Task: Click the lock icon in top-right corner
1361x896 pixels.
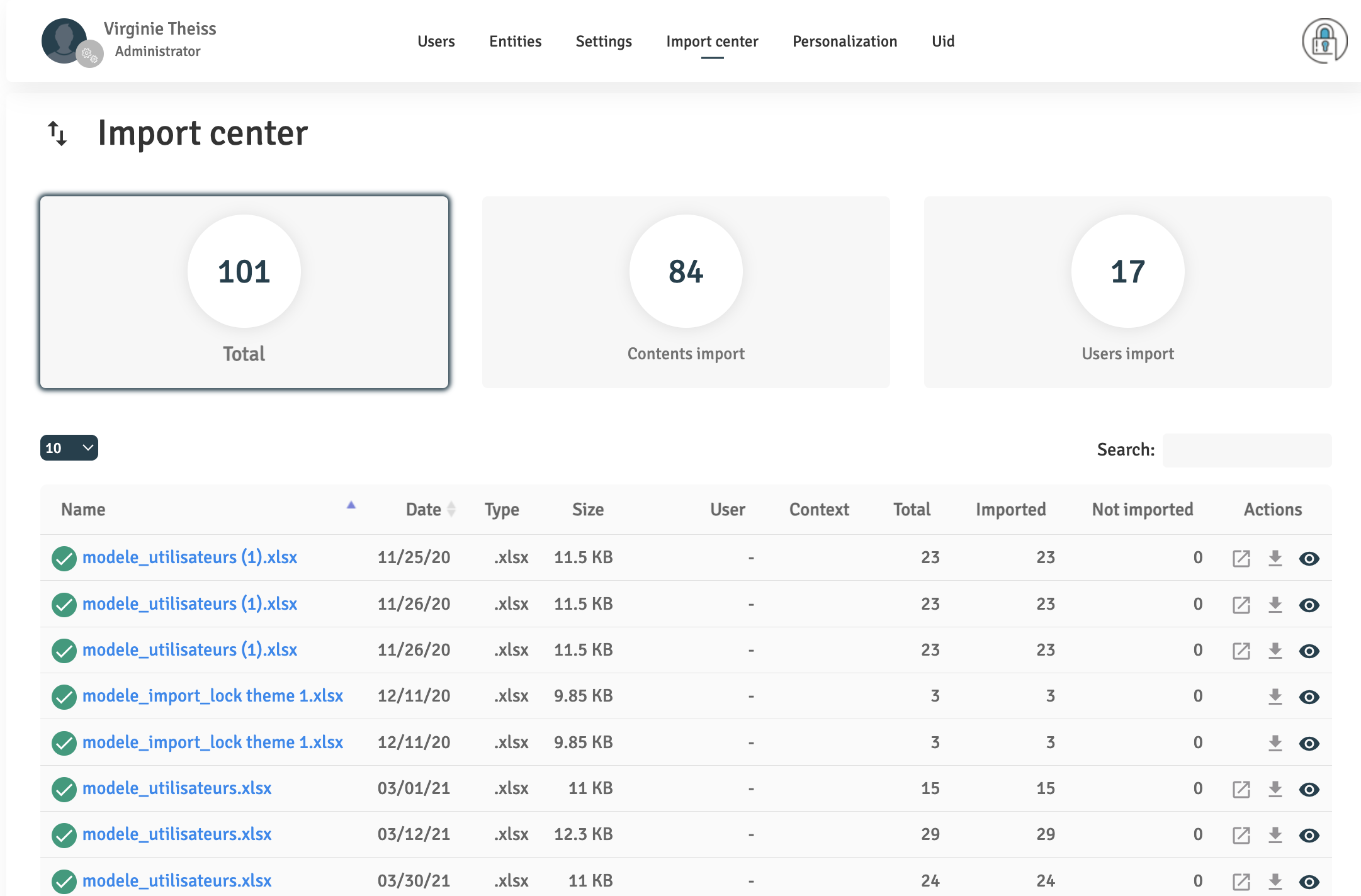Action: coord(1324,42)
